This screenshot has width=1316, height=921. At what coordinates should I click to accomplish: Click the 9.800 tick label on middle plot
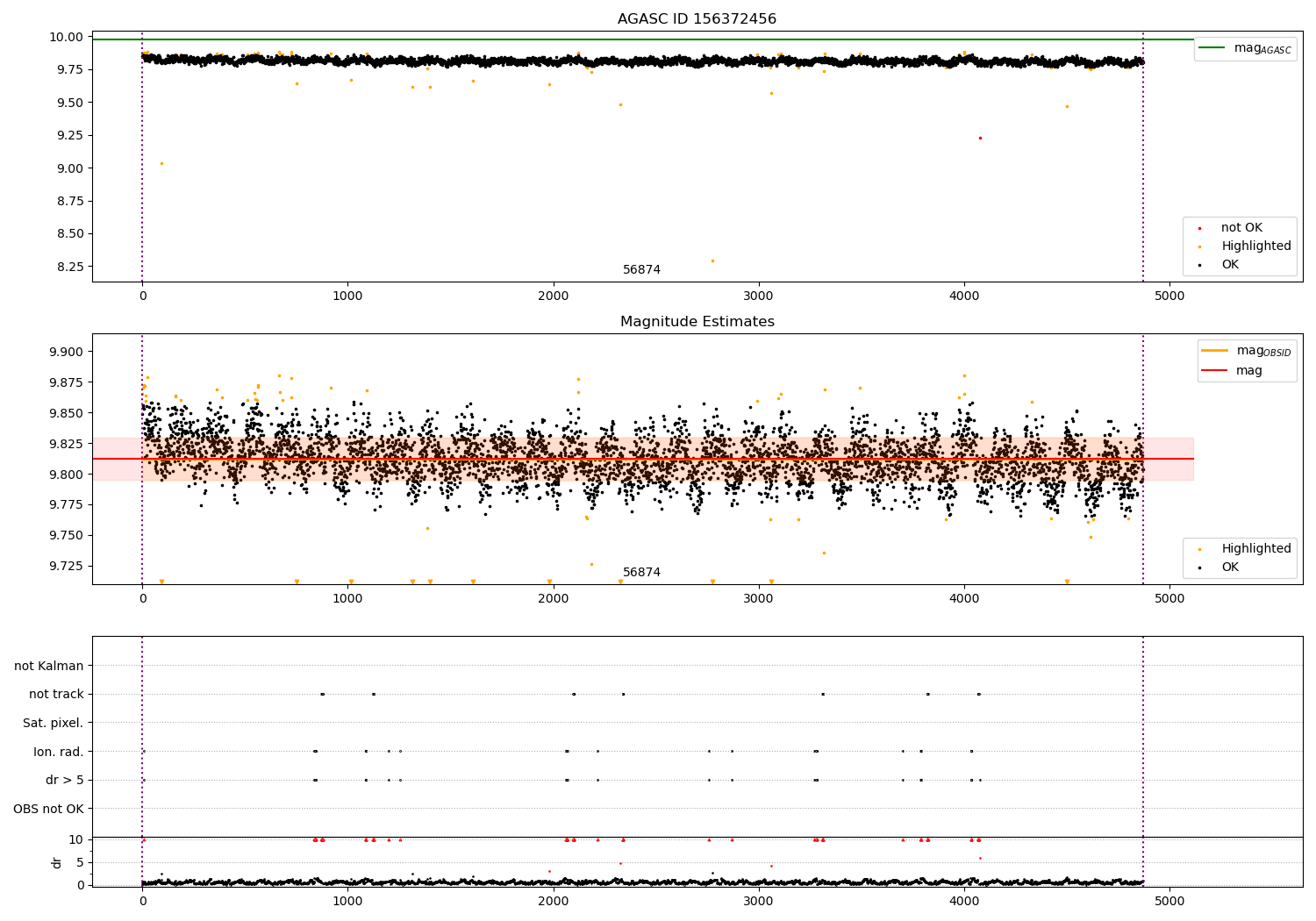tap(66, 475)
